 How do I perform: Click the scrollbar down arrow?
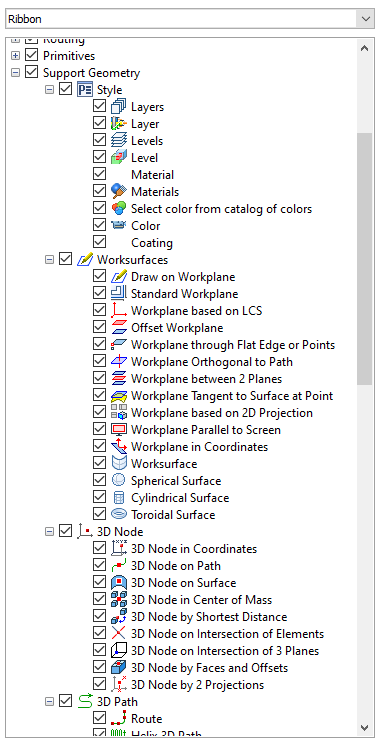(364, 727)
